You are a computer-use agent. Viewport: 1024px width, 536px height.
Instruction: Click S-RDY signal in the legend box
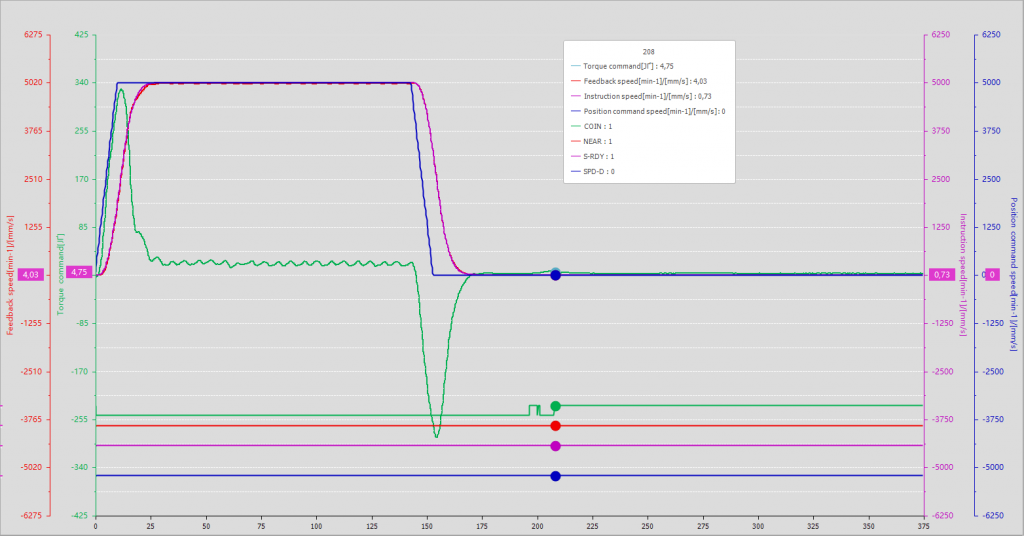coord(598,156)
